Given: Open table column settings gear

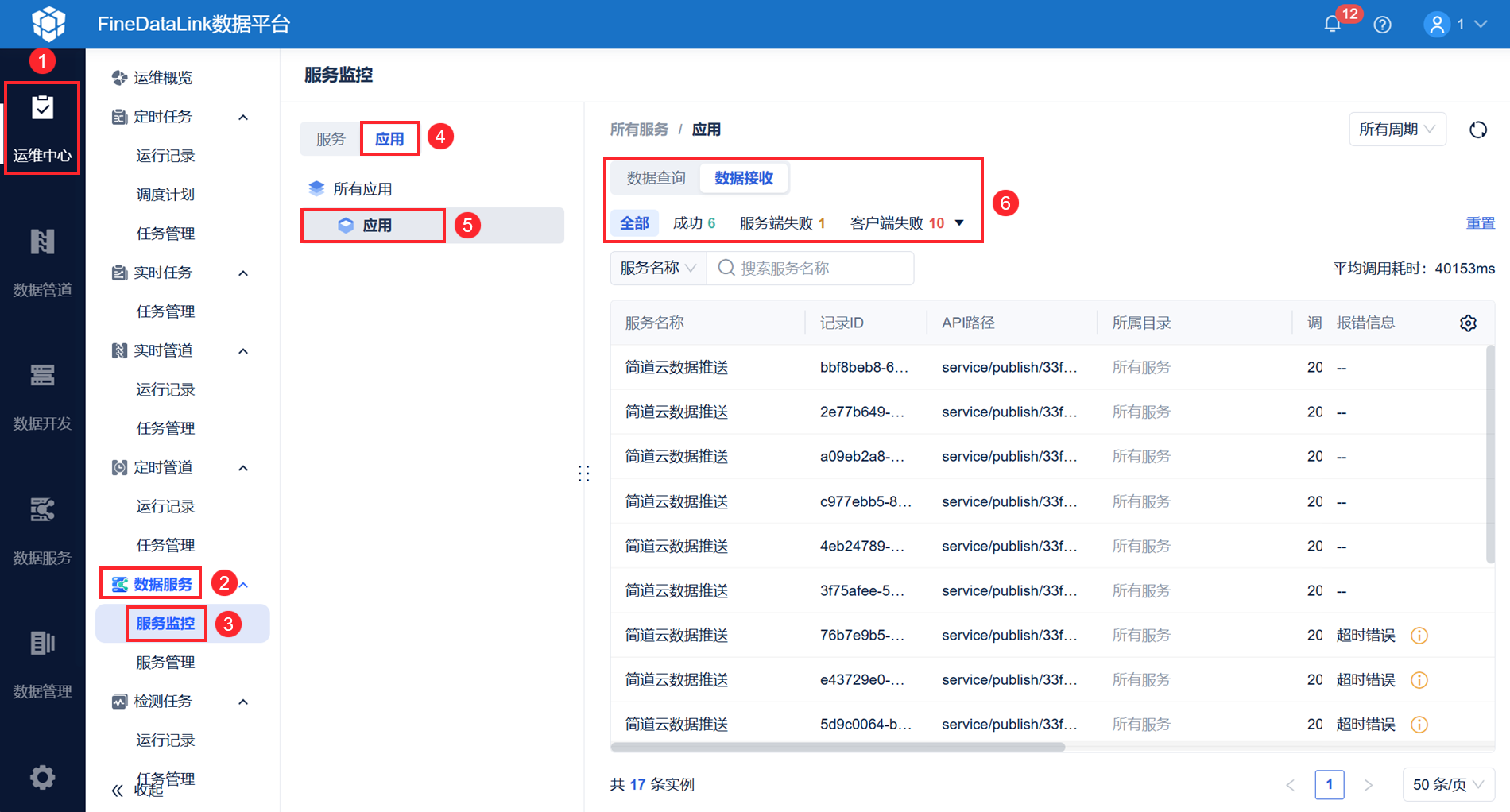Looking at the screenshot, I should pos(1468,323).
